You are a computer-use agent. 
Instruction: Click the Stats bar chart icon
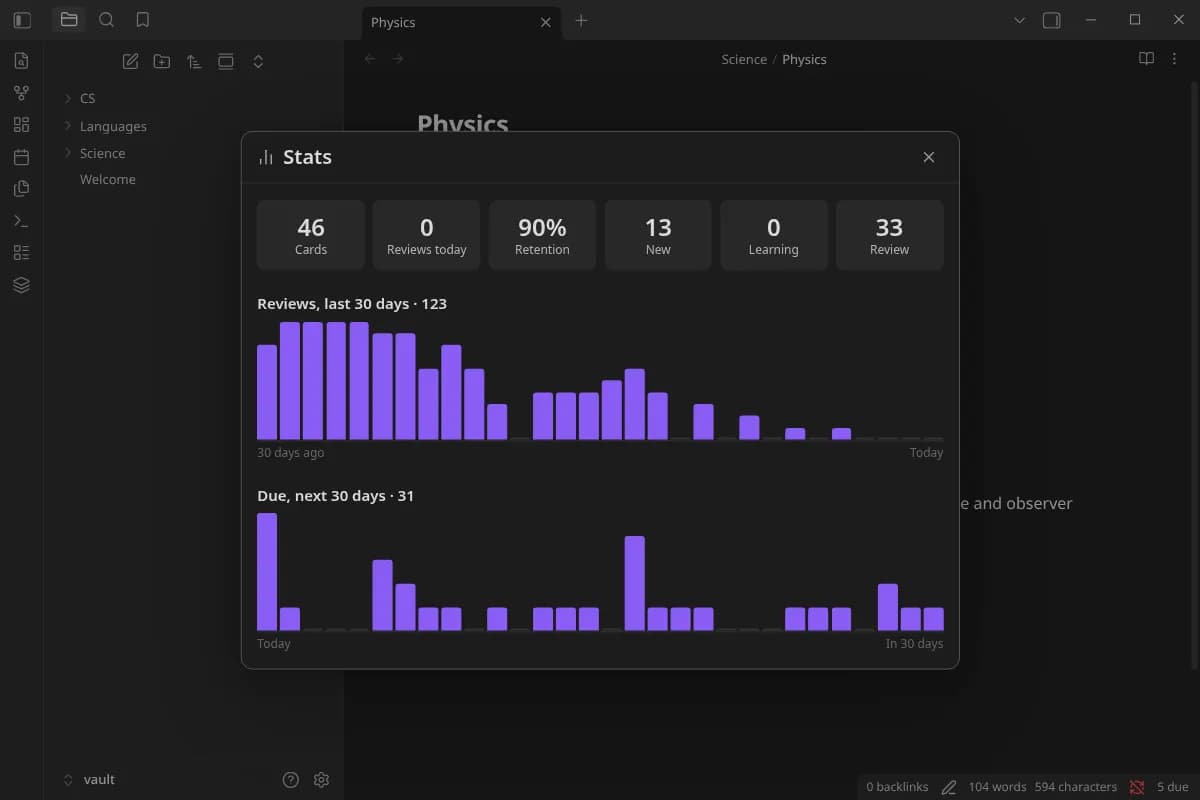pos(266,157)
